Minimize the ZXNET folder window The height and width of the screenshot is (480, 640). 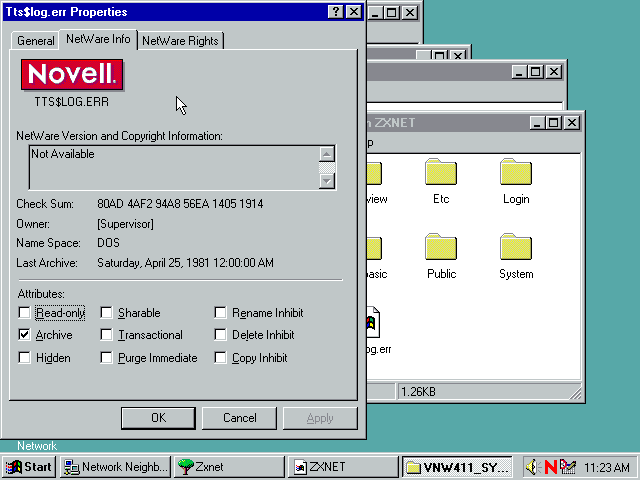pos(537,122)
